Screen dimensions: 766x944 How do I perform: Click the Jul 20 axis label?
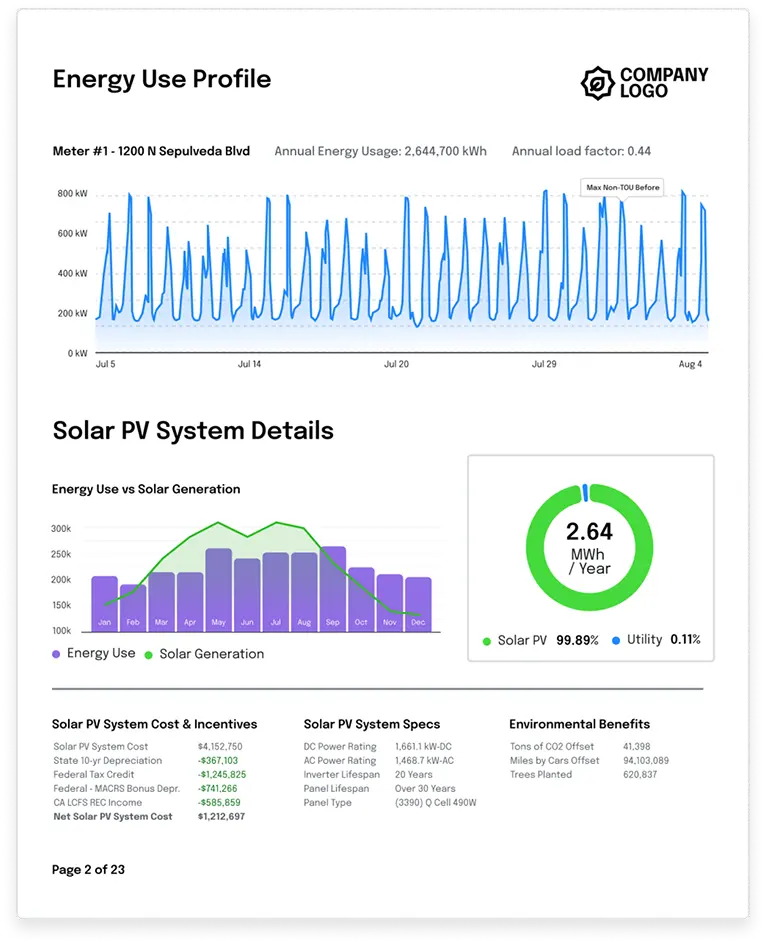396,365
